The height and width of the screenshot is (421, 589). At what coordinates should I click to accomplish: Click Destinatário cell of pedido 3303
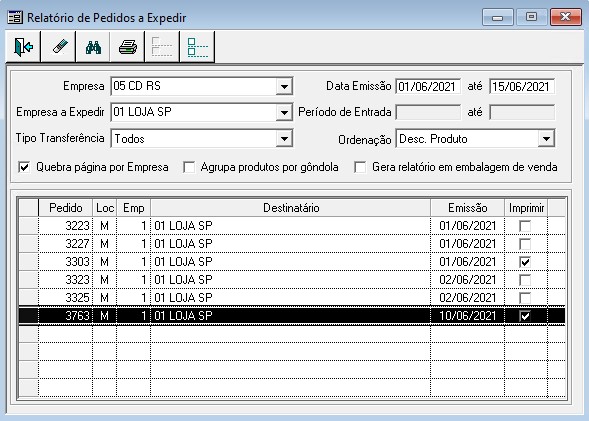pos(291,262)
